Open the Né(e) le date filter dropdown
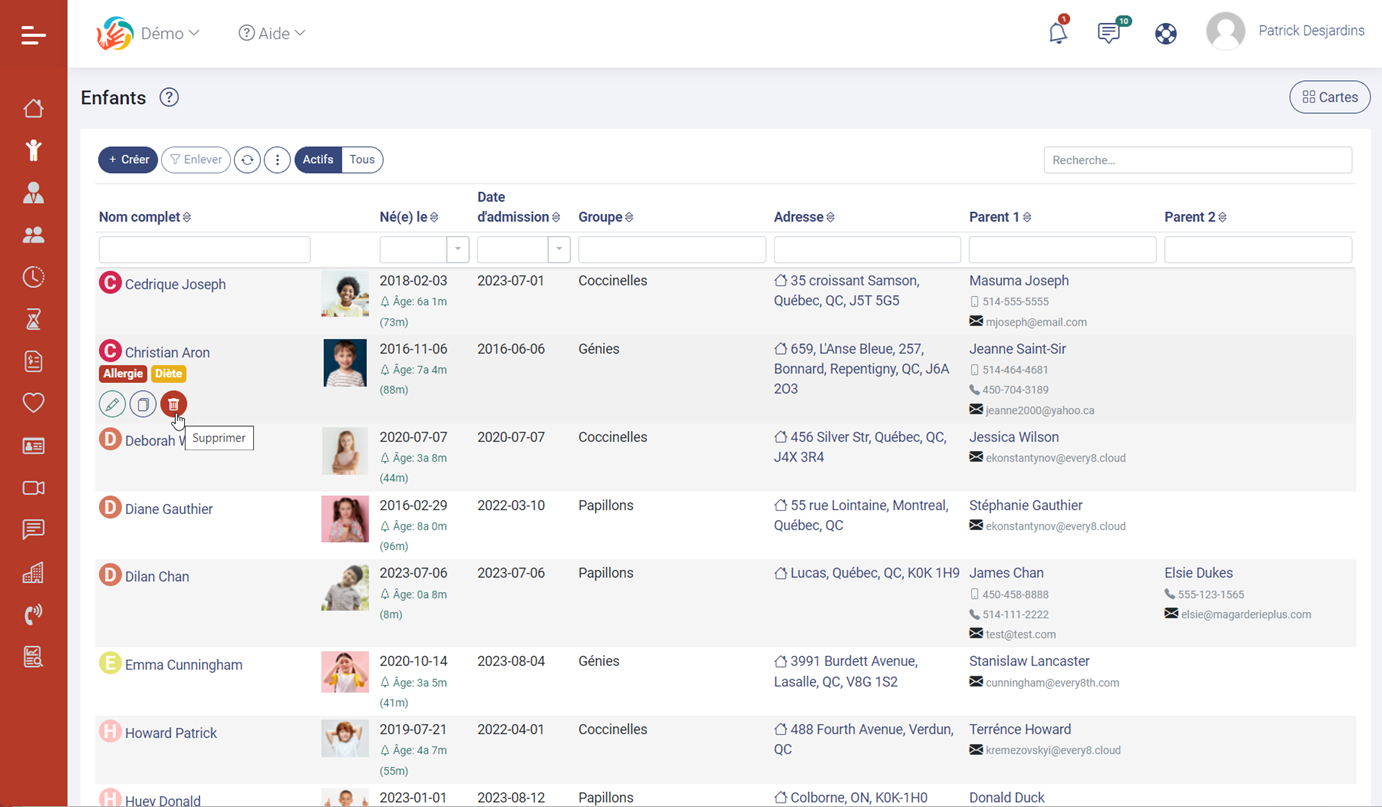This screenshot has width=1382, height=807. (458, 249)
